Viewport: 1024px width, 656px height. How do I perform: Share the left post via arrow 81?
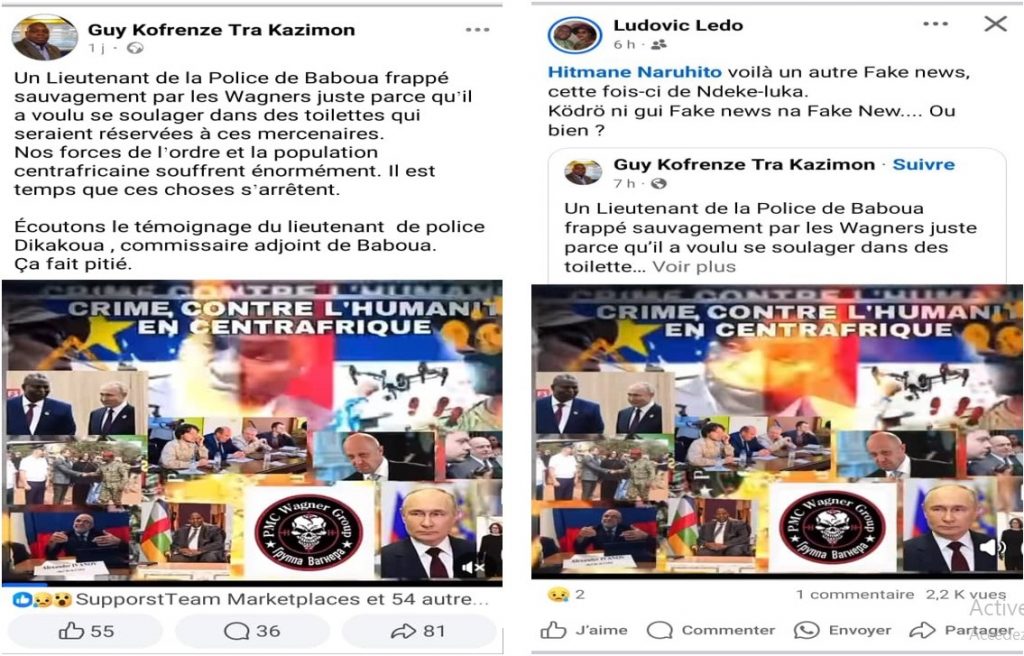pos(418,631)
